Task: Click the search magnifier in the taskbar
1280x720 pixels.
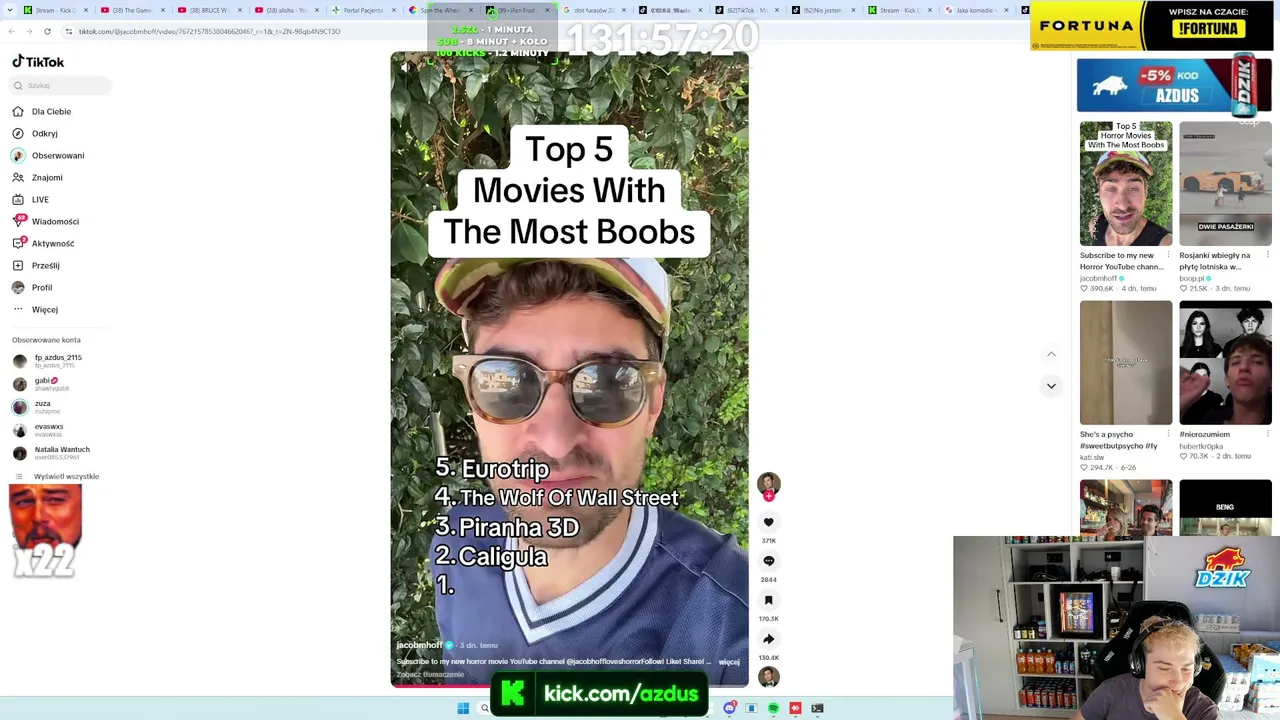Action: [x=485, y=708]
